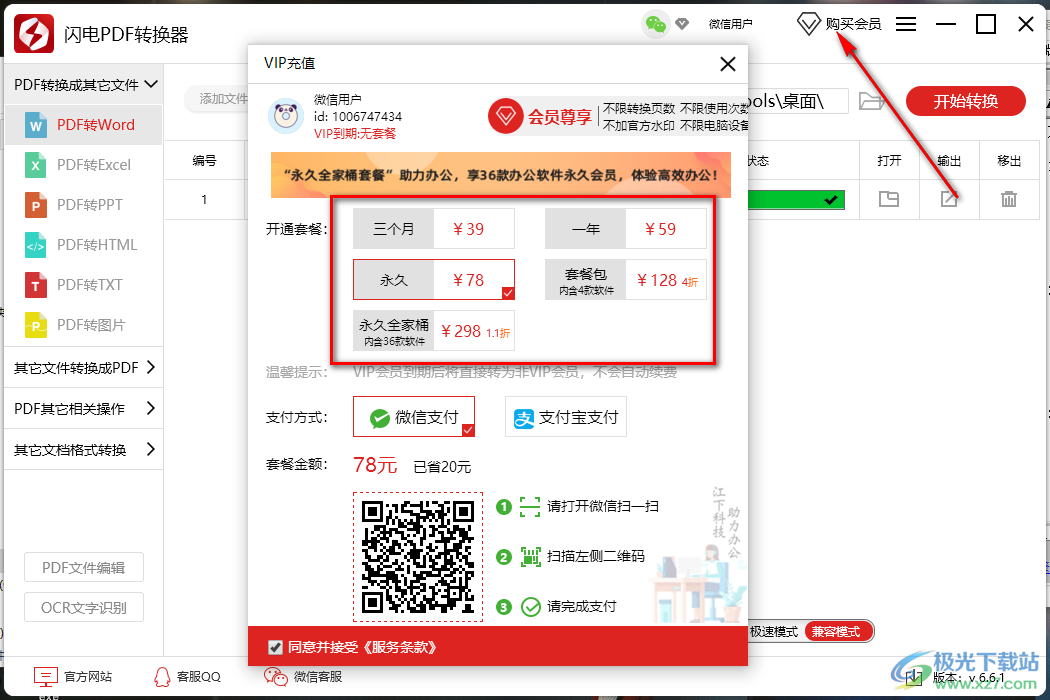Expand 其它文档格式转换 section

[x=84, y=449]
